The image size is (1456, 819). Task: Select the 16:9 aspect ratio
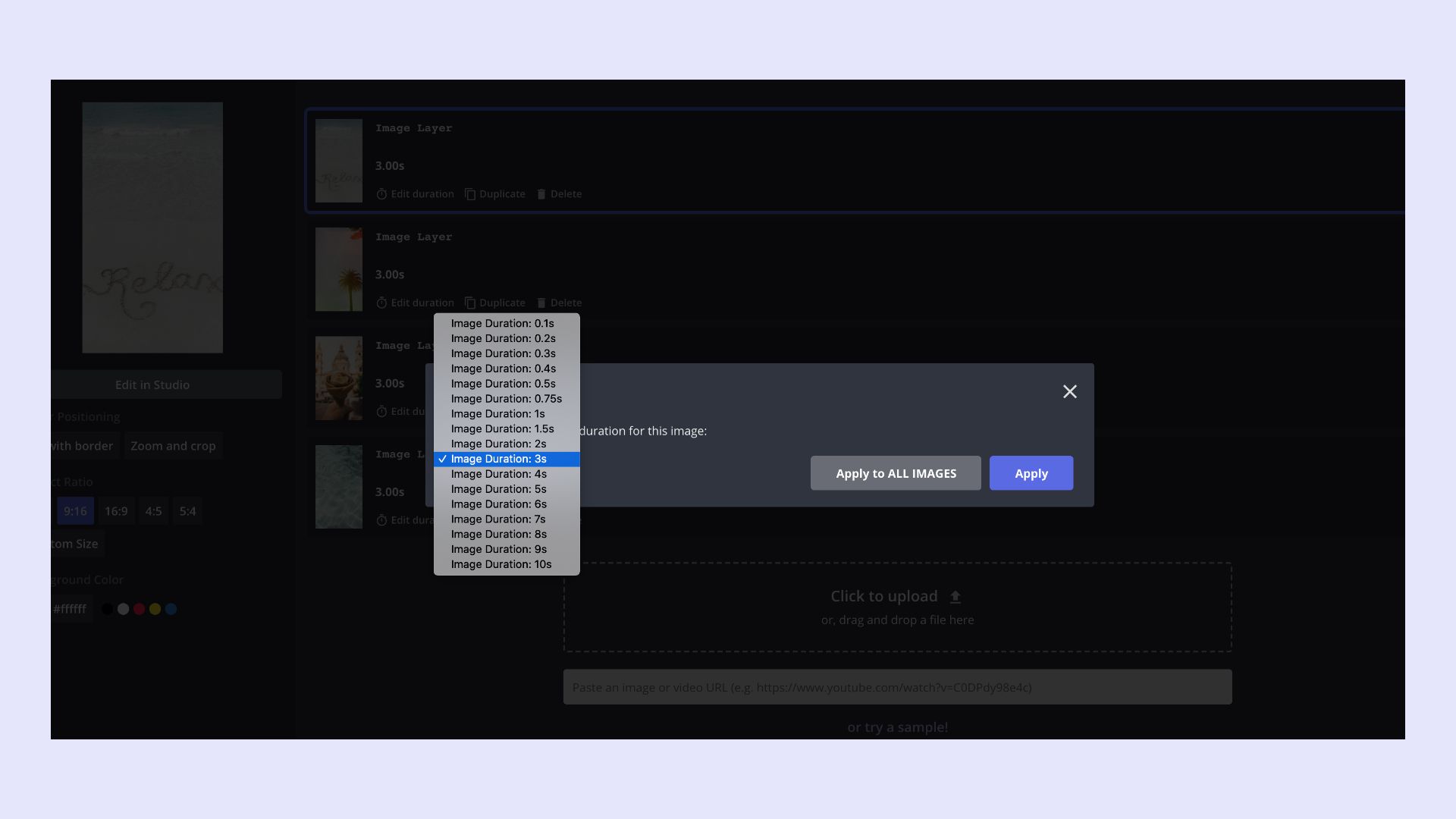[116, 511]
